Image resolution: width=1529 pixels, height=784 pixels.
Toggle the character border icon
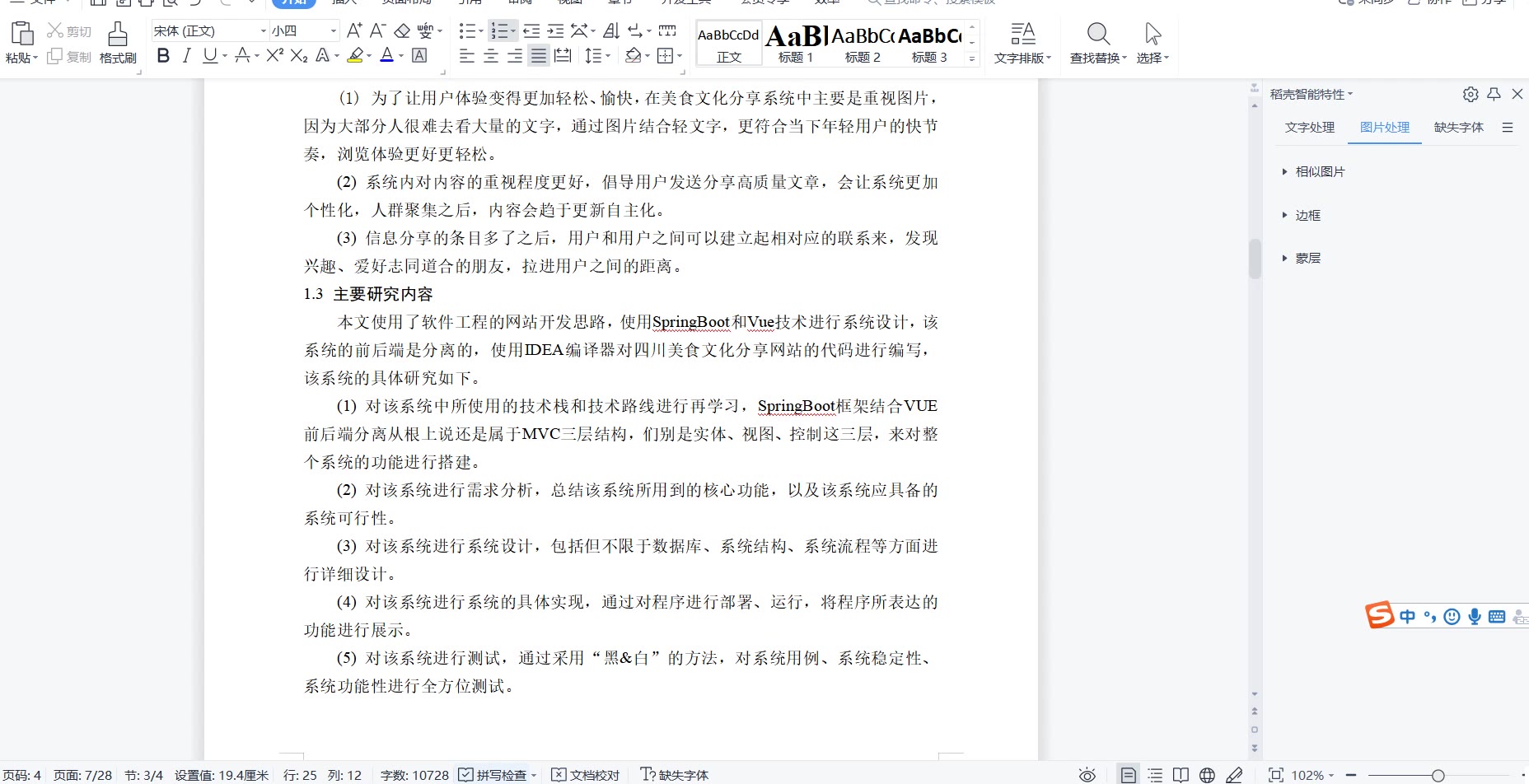pos(419,55)
